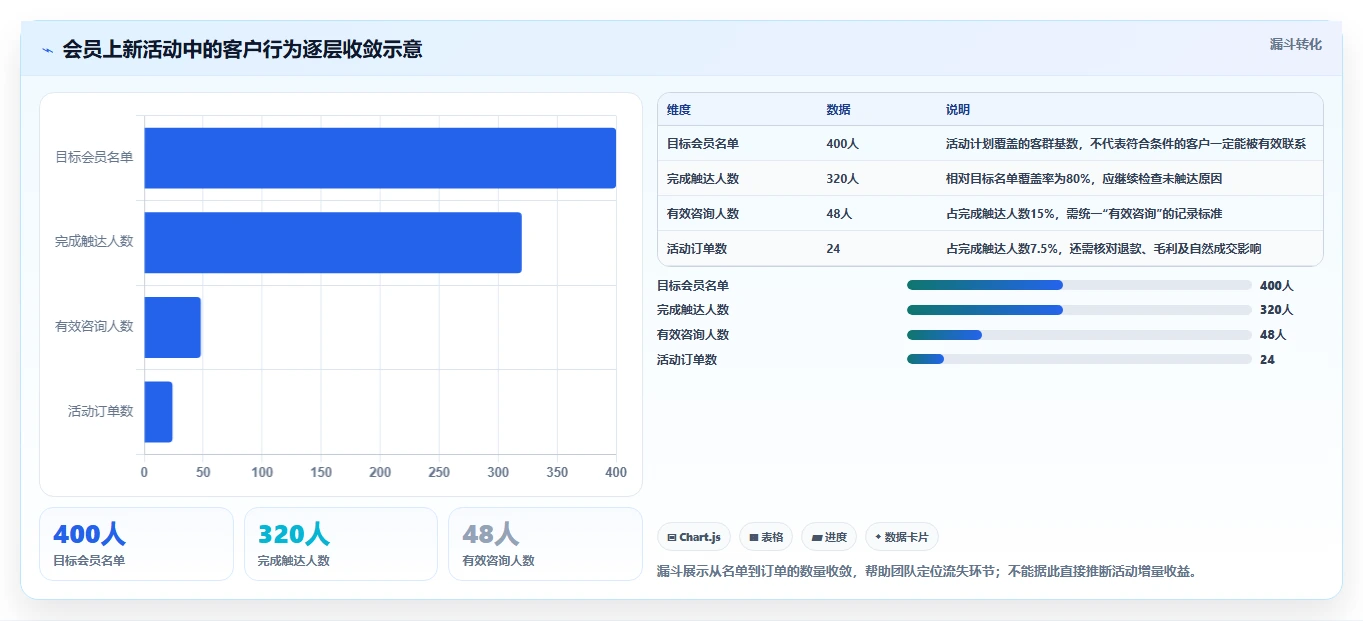
Task: Click the 漏斗转化 label in header
Action: pos(1296,45)
